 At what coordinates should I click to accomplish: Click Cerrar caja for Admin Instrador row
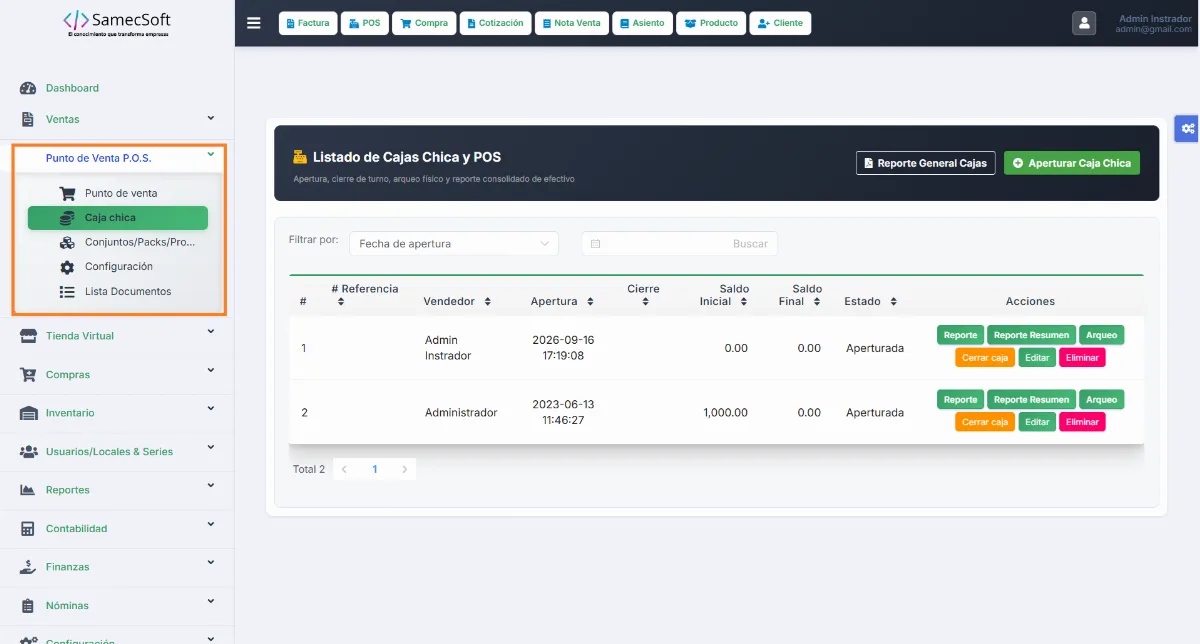[x=985, y=357]
